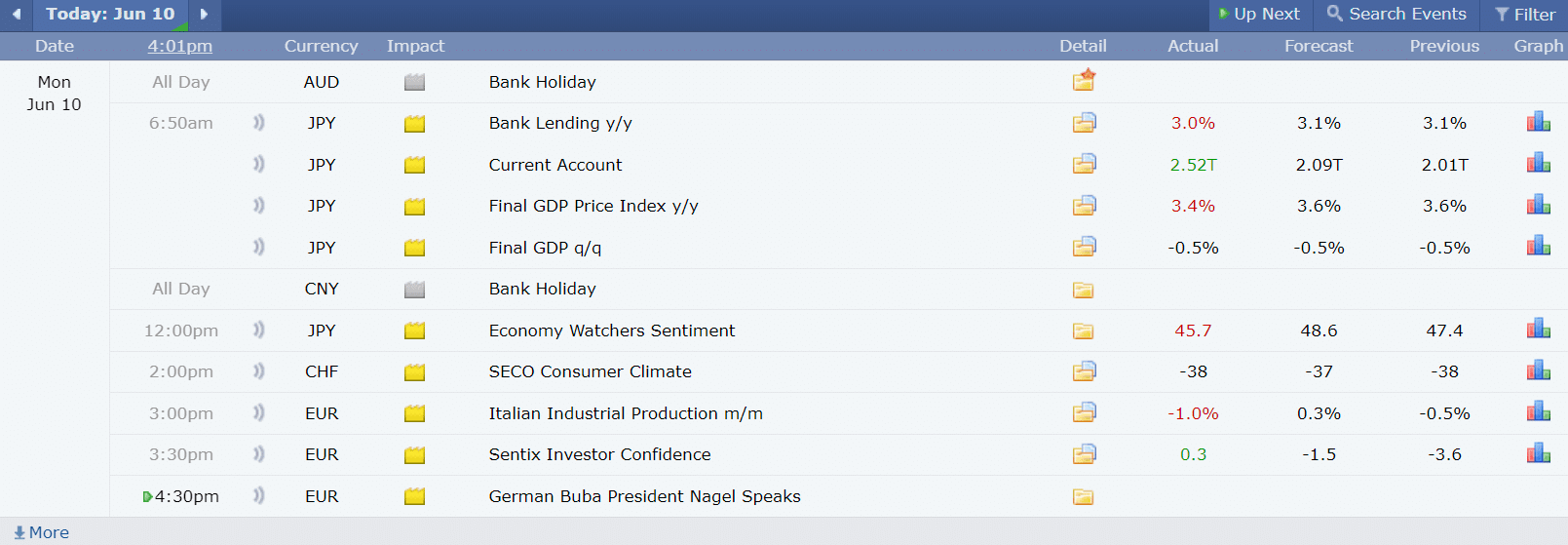Click gray impact icon for CNY Bank Holiday
Screen dimensions: 1568x545
point(414,290)
